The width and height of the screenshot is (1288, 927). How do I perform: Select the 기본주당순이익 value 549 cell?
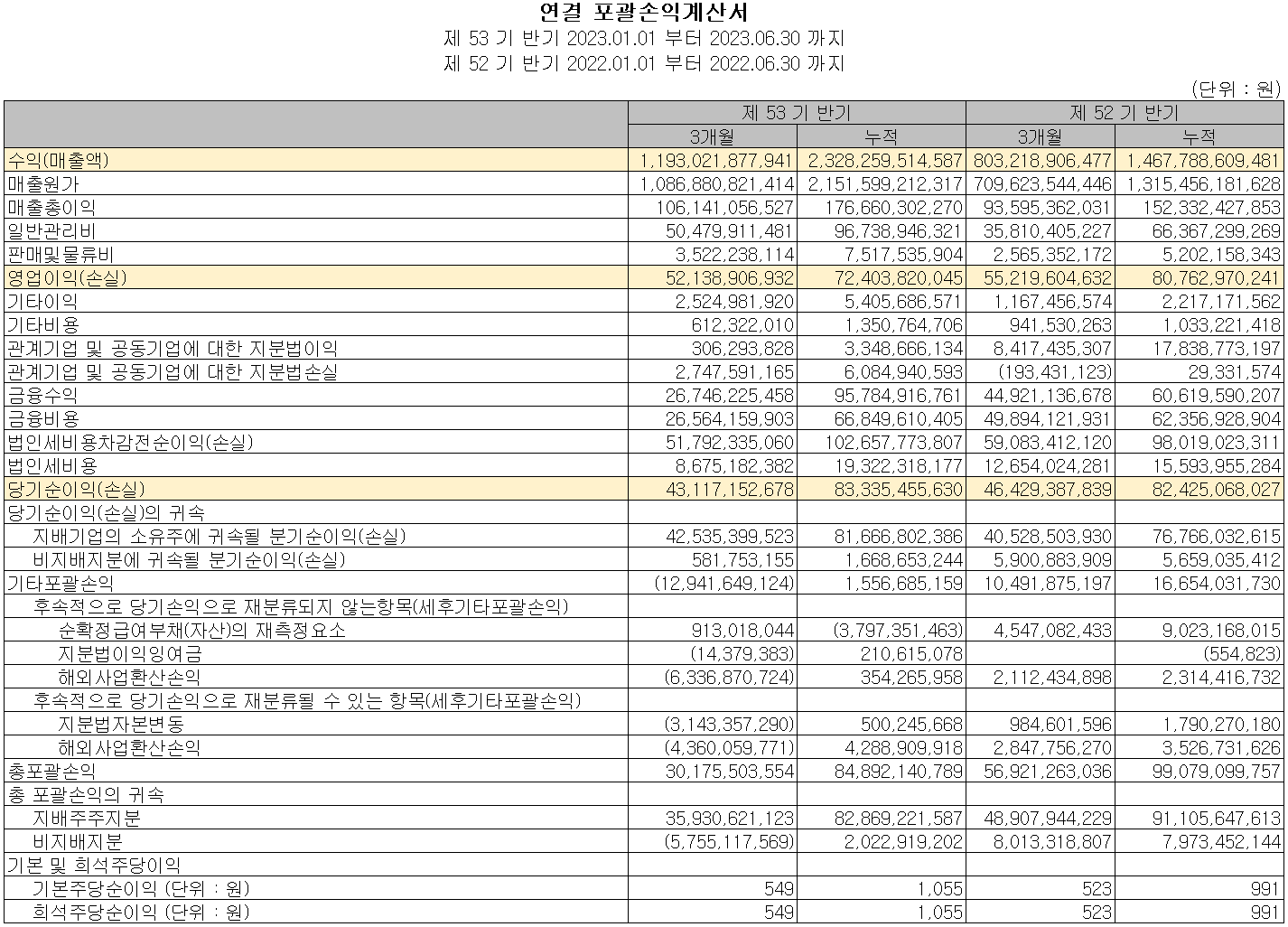point(777,888)
